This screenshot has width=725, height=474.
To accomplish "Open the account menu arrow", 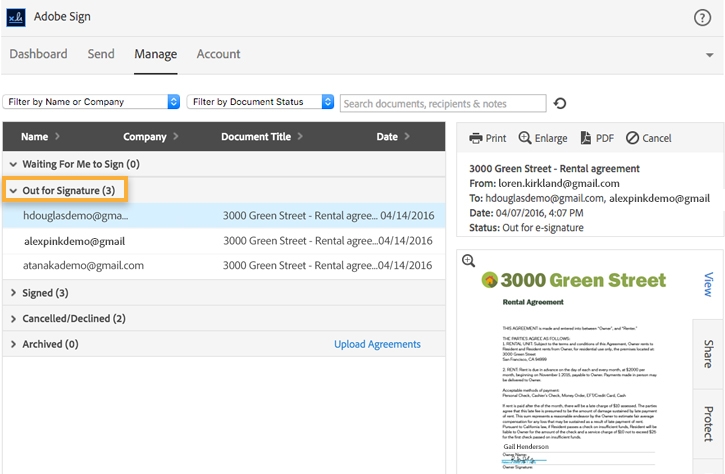I will click(709, 55).
